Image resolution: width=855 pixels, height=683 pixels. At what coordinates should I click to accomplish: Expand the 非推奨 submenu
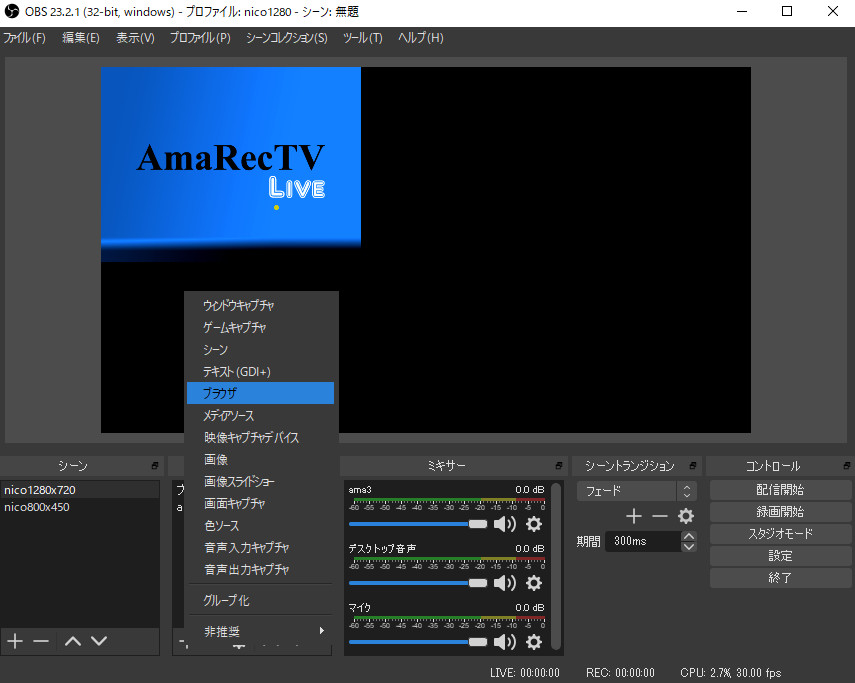tap(261, 631)
